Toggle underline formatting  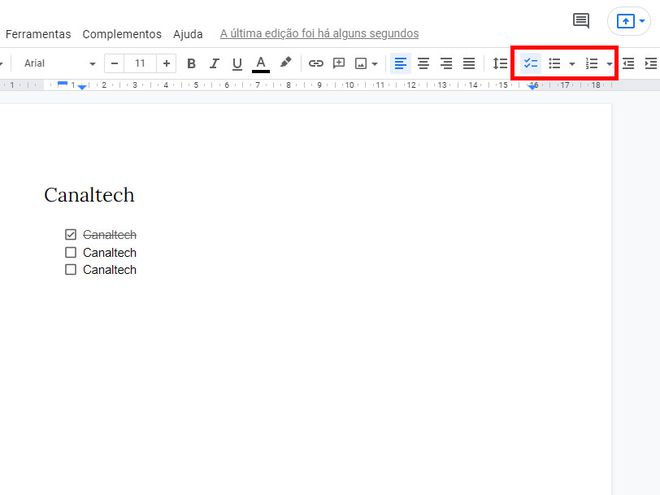tap(237, 64)
